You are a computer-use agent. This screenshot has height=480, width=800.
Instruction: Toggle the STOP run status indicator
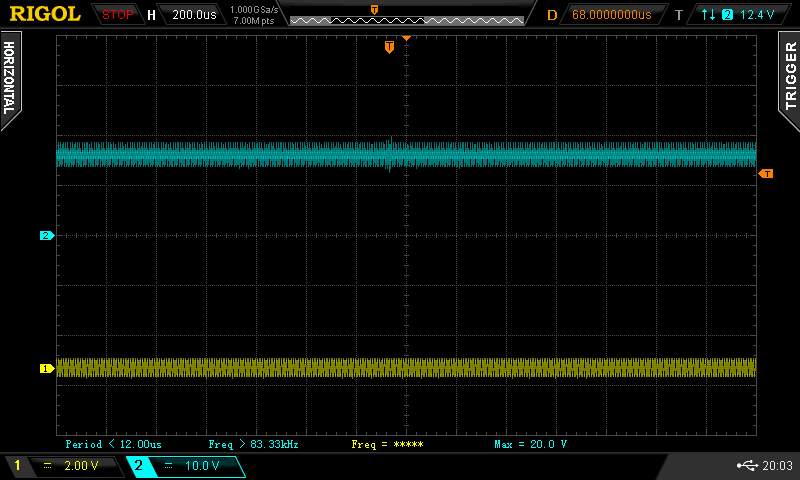point(118,15)
